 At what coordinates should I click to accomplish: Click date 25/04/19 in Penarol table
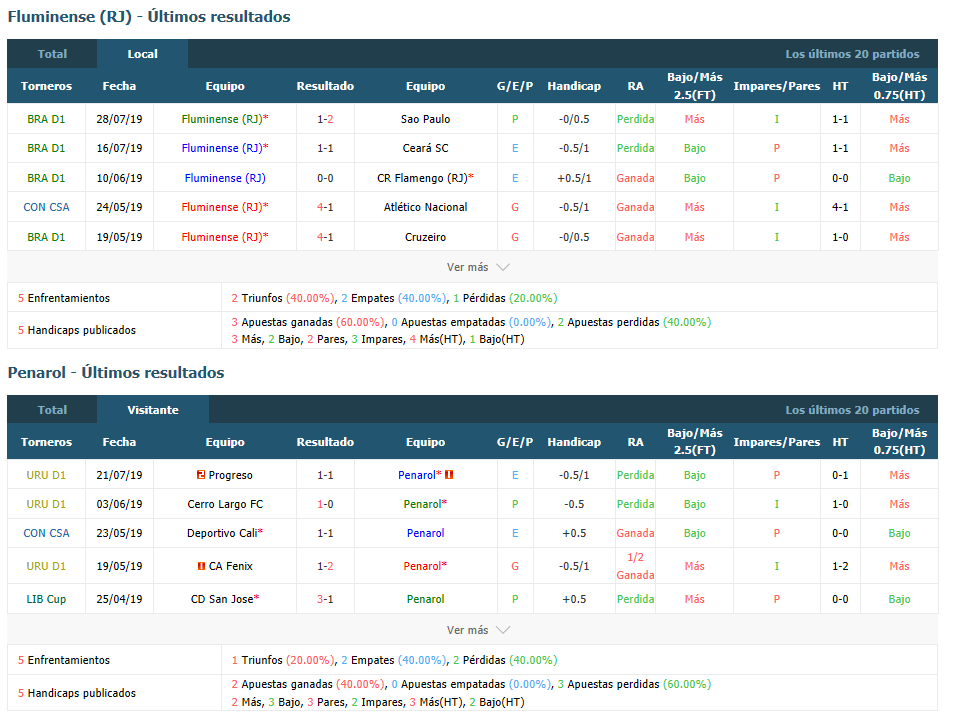click(119, 599)
